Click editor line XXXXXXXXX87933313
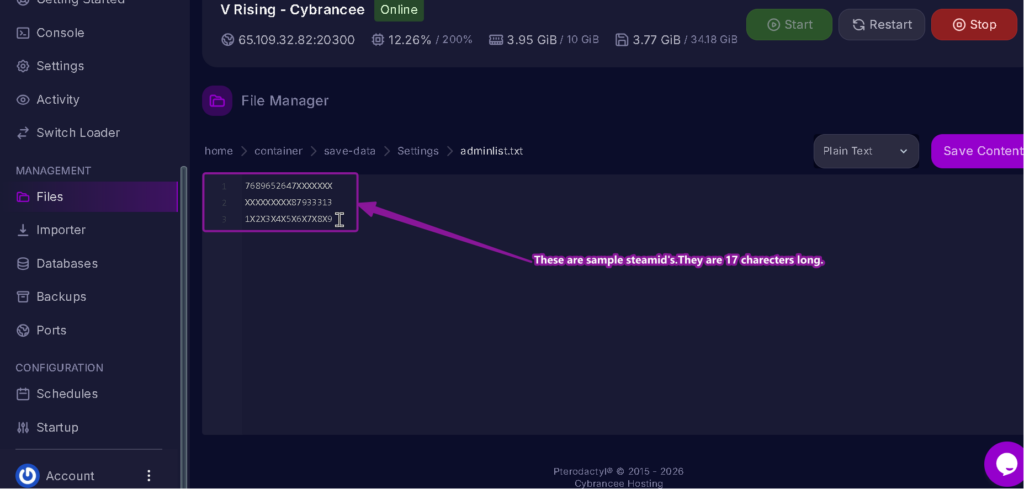1024x489 pixels. (289, 202)
